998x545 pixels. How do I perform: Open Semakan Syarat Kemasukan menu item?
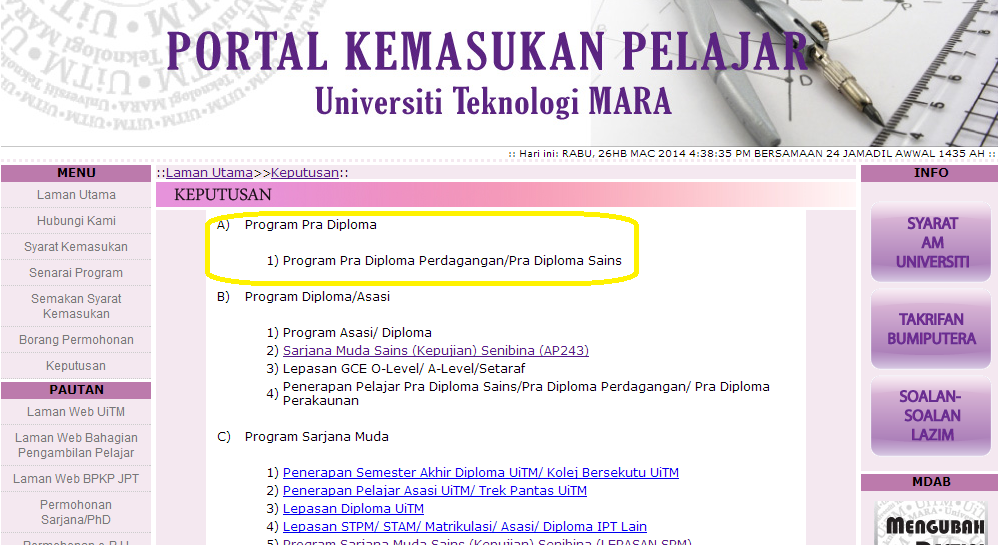pos(76,306)
